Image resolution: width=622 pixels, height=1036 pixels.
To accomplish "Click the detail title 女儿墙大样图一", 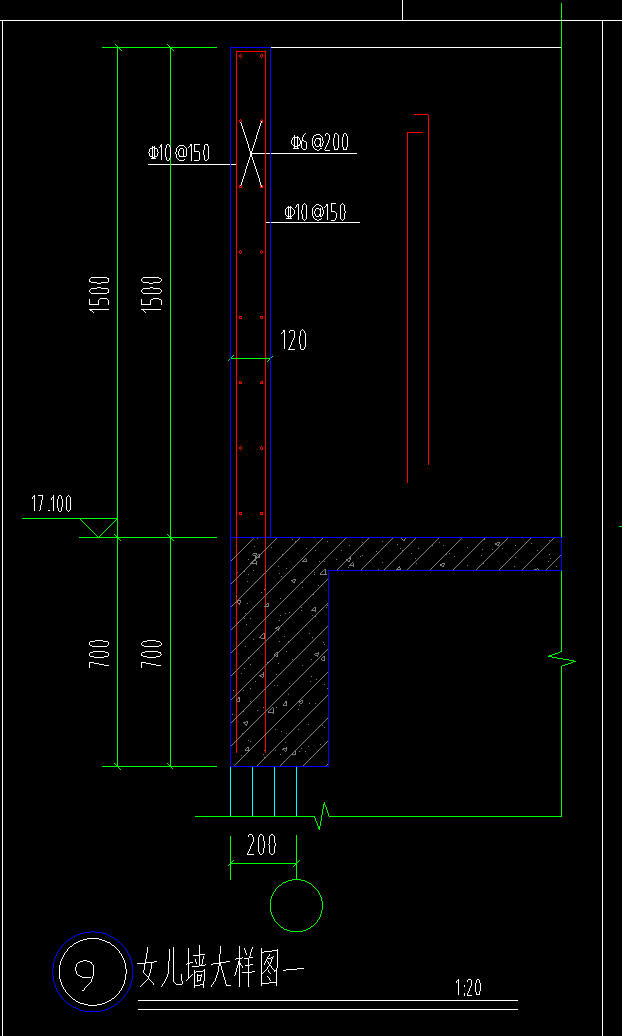I will (x=220, y=969).
